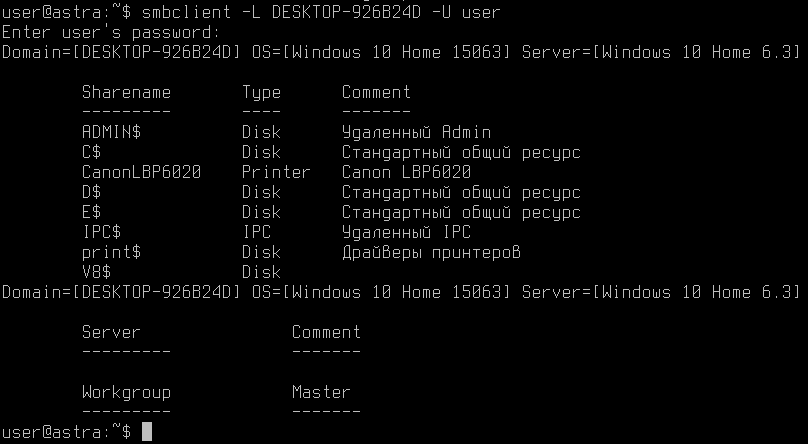Image resolution: width=808 pixels, height=444 pixels.
Task: Click the Драйверы принтеров comment text
Action: coord(431,252)
